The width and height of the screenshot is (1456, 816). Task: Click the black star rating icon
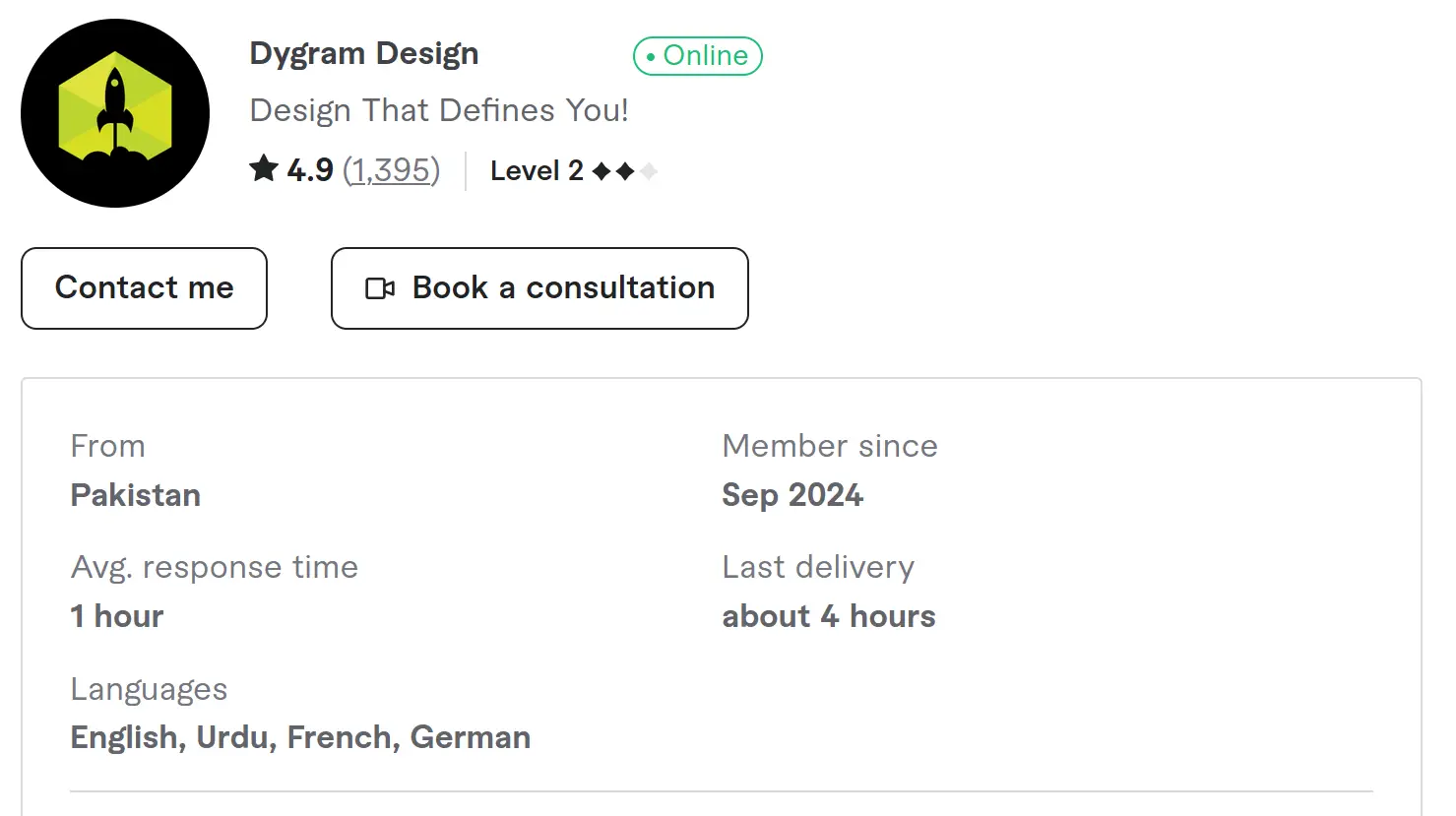point(264,169)
